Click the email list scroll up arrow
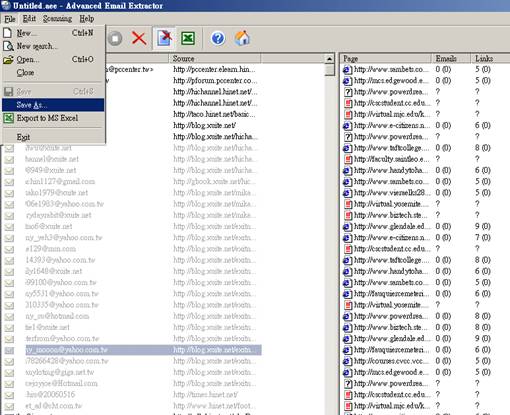 (x=329, y=59)
